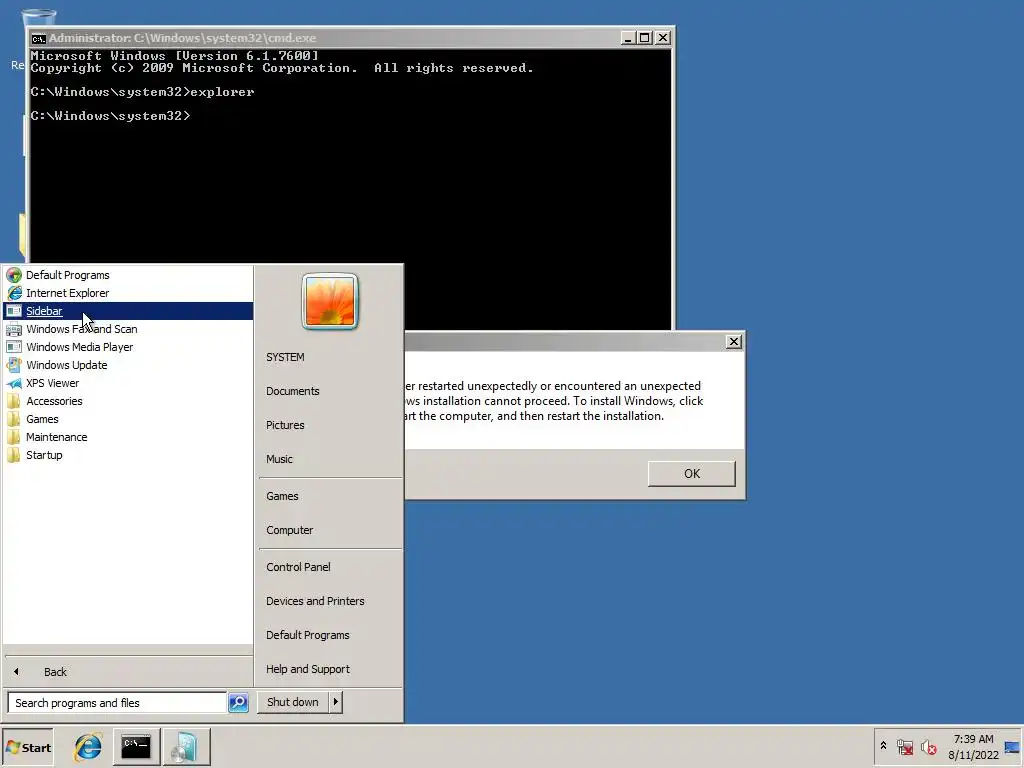Open the SYSTEM user folder

point(330,357)
